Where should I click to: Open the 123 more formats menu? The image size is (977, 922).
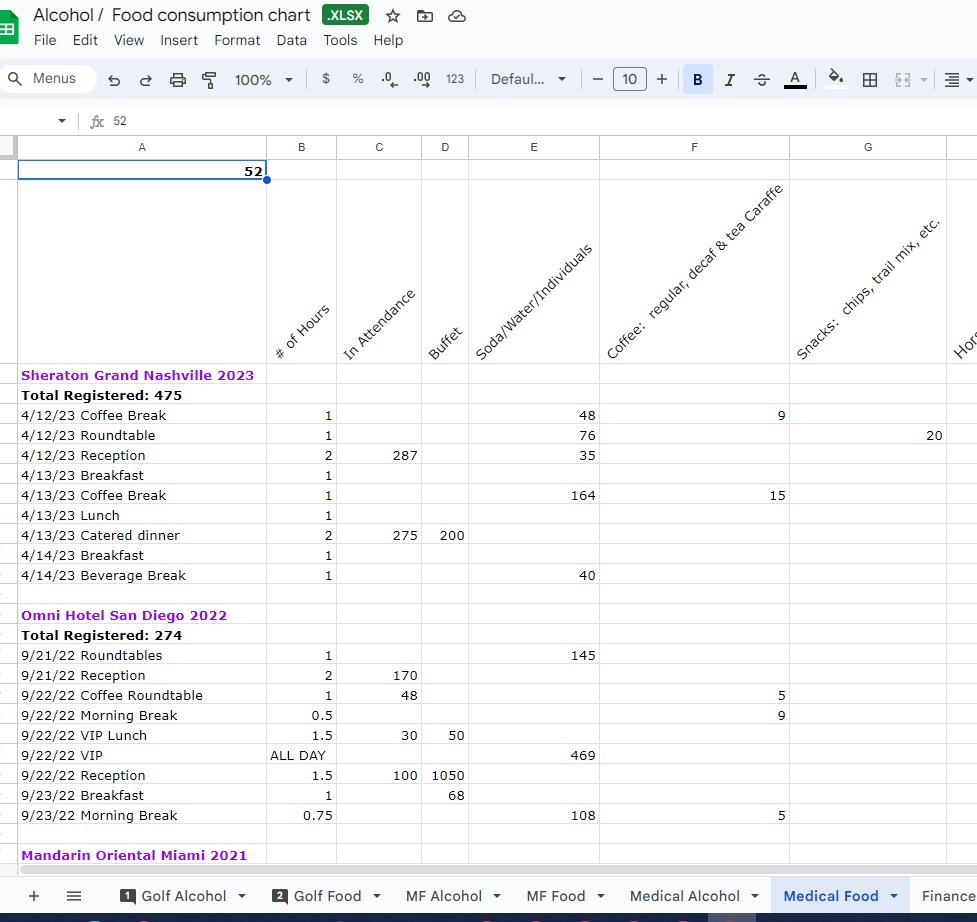455,79
